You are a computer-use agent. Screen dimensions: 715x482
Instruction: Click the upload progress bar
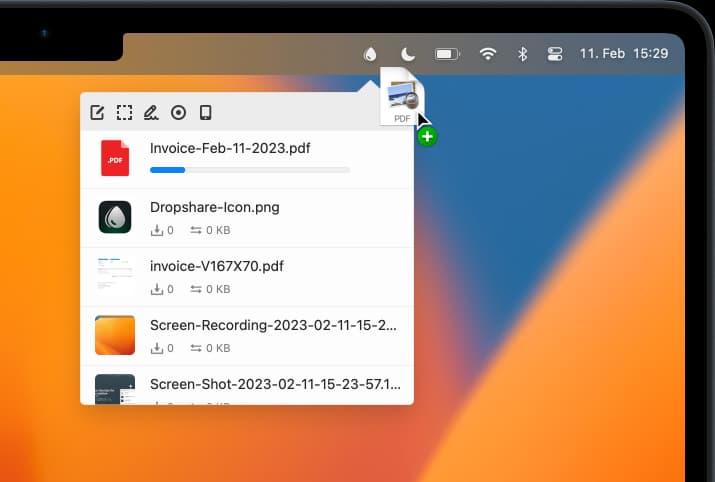tap(250, 170)
